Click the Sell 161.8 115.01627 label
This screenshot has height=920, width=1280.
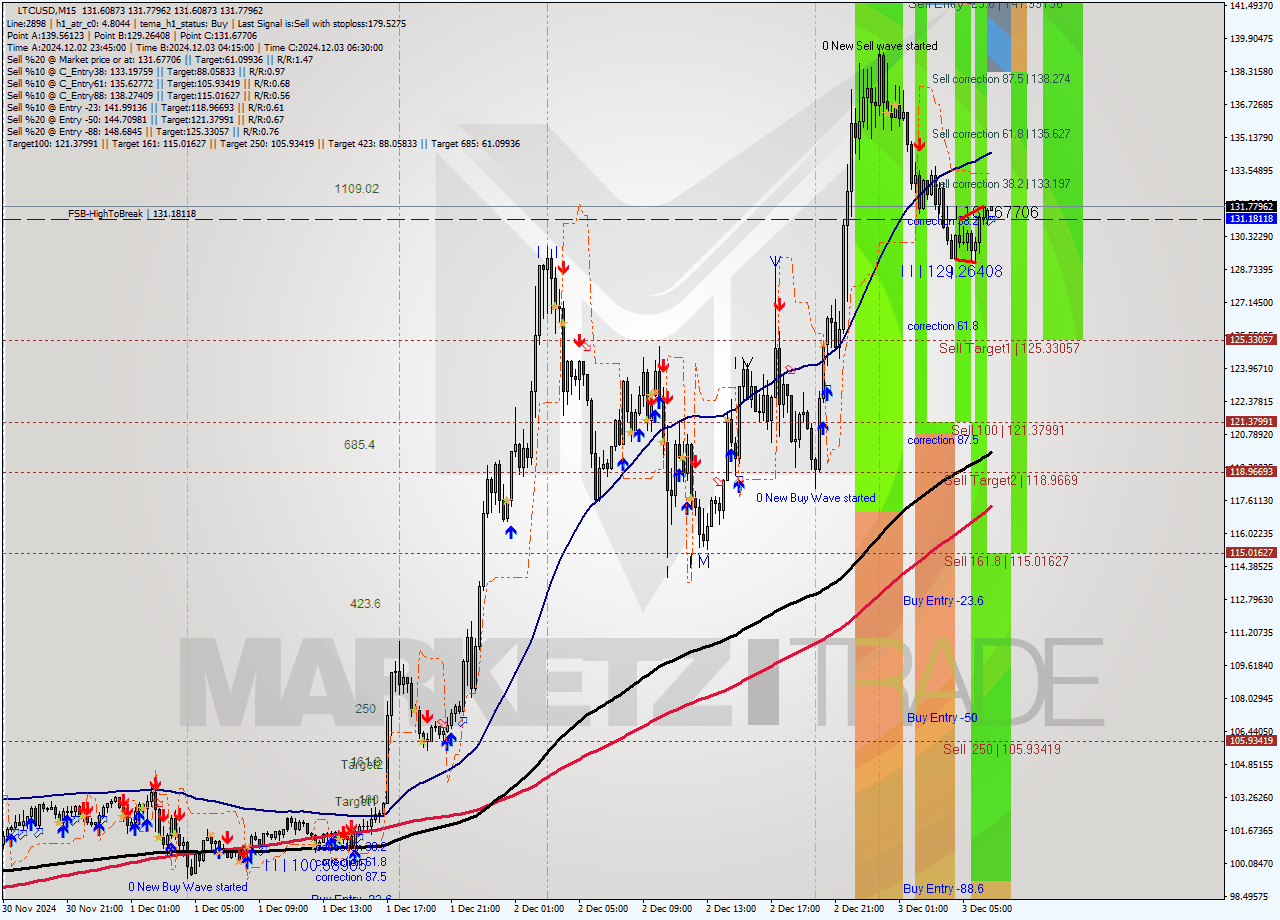click(1006, 562)
